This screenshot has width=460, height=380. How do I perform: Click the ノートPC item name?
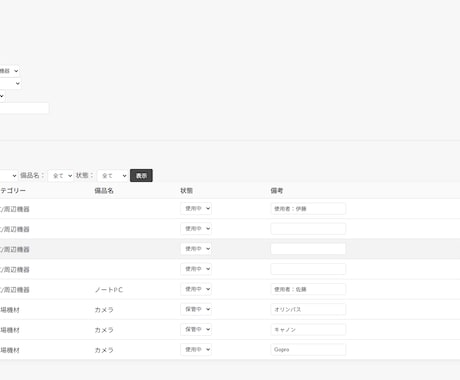coord(109,290)
